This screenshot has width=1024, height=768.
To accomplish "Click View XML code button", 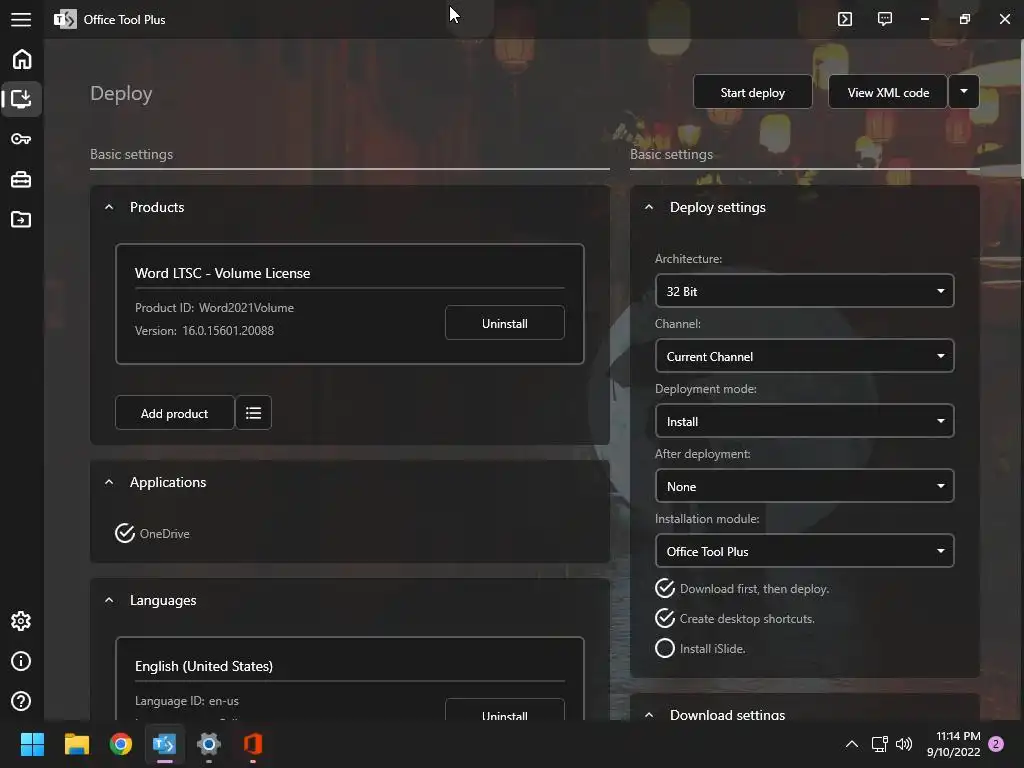I will point(888,92).
